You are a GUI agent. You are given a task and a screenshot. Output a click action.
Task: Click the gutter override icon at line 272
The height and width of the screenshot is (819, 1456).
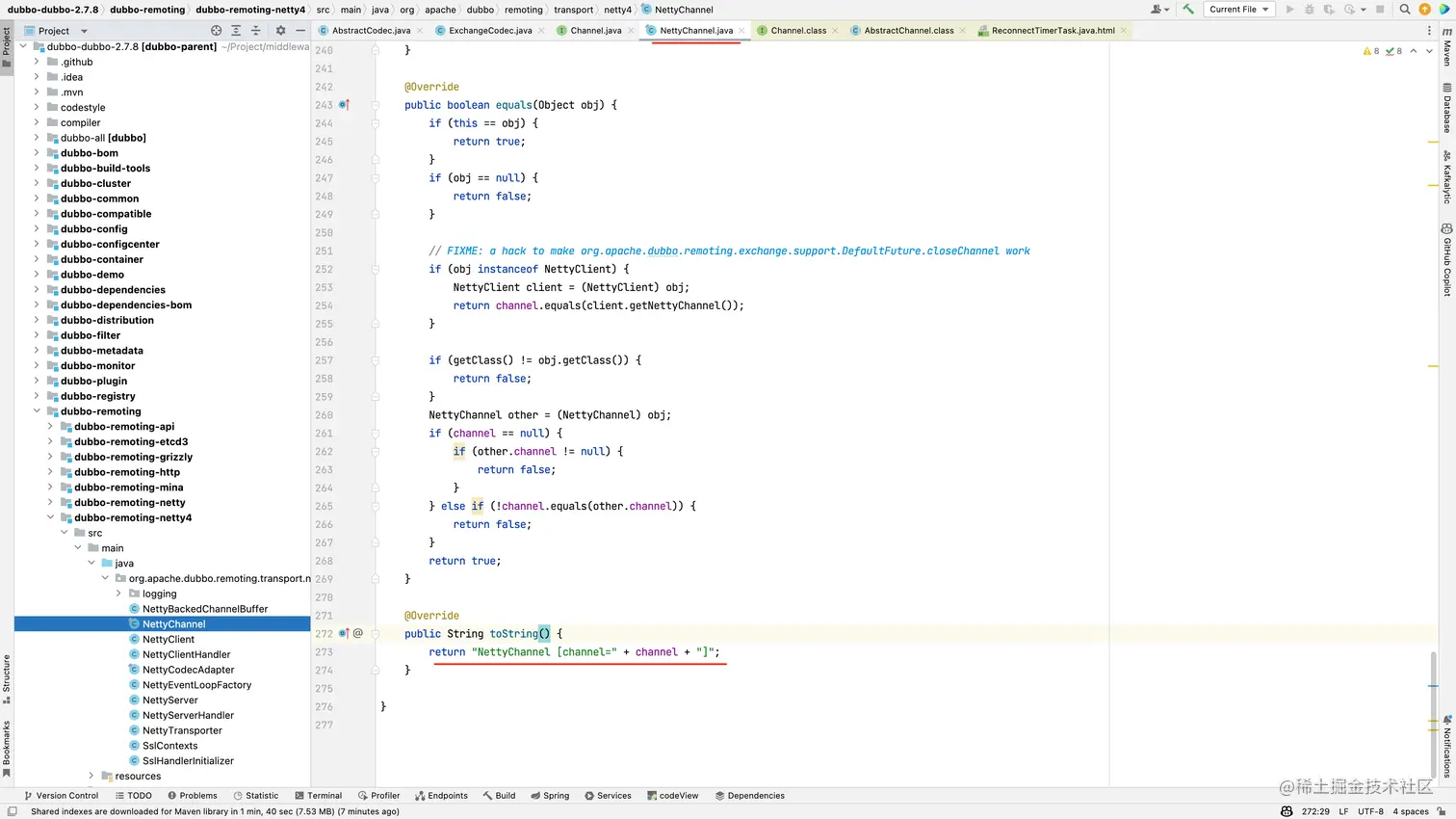(x=344, y=634)
